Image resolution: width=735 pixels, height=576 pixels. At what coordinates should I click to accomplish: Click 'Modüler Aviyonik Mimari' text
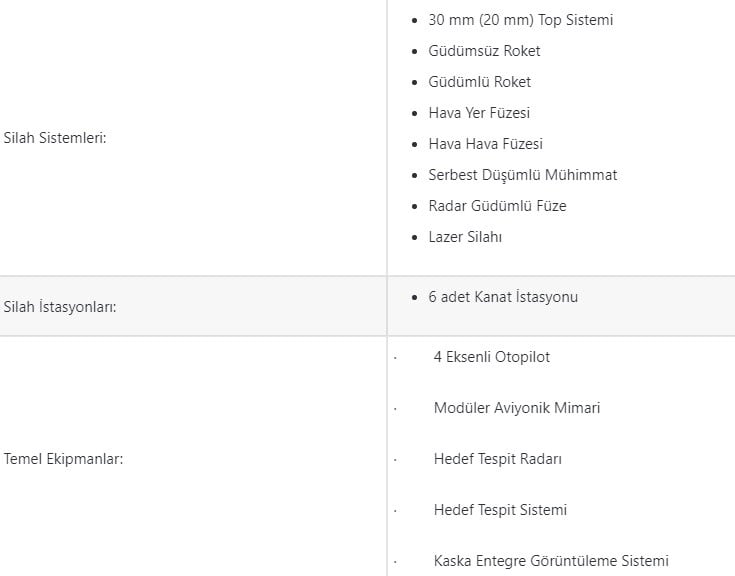click(516, 408)
